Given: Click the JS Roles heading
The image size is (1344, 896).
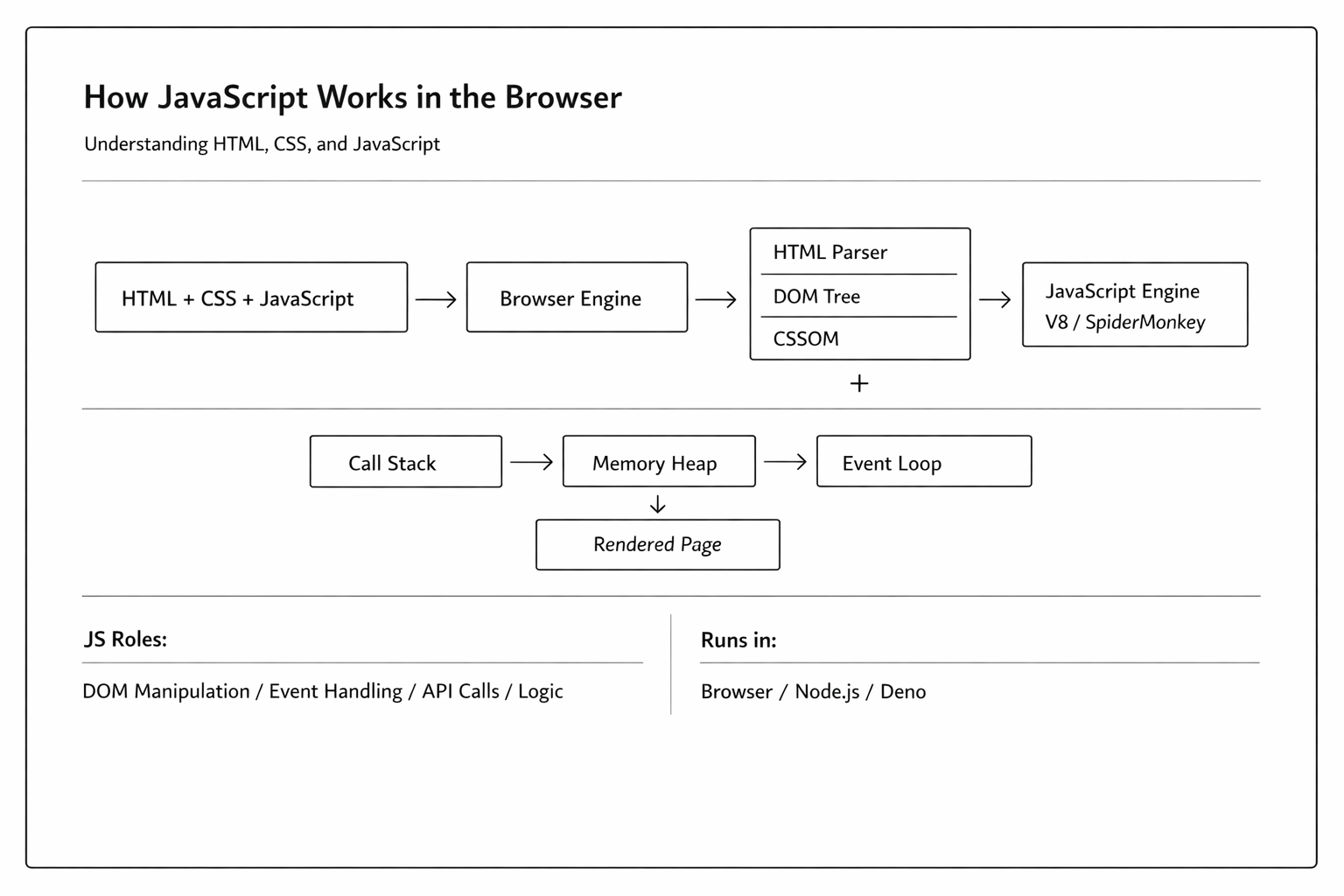Looking at the screenshot, I should [125, 640].
